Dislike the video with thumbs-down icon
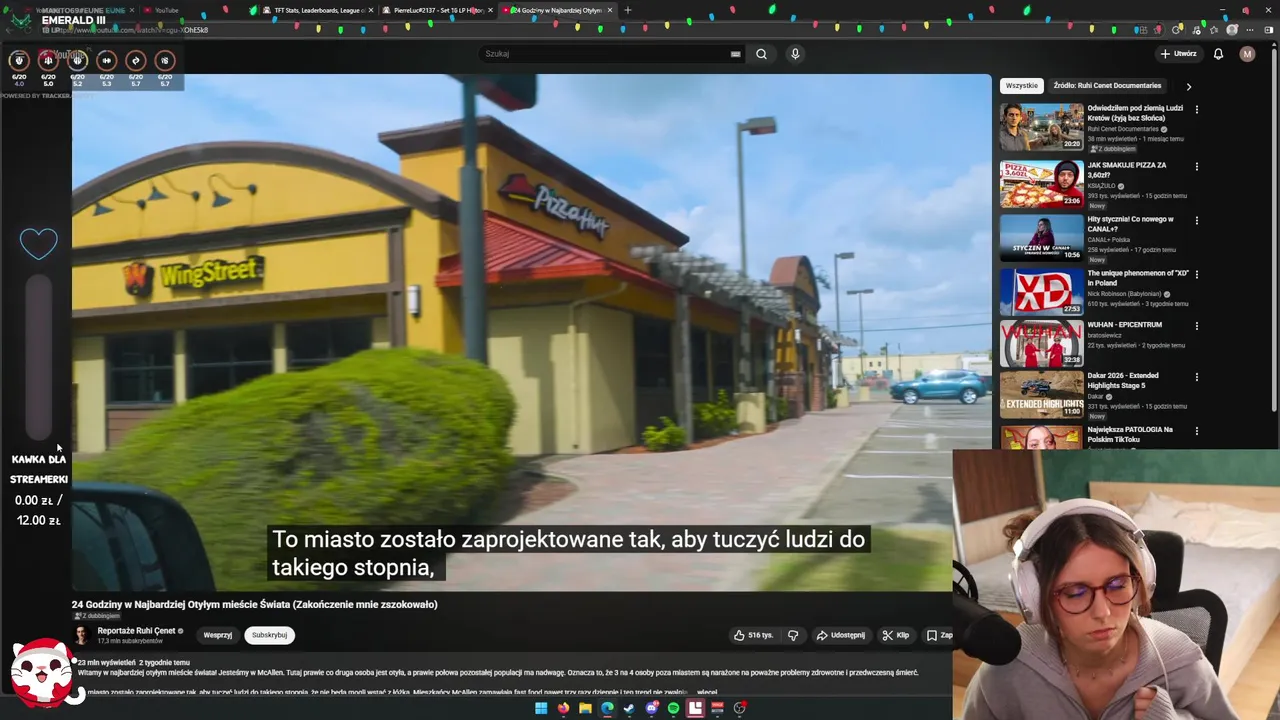The width and height of the screenshot is (1280, 720). click(793, 635)
